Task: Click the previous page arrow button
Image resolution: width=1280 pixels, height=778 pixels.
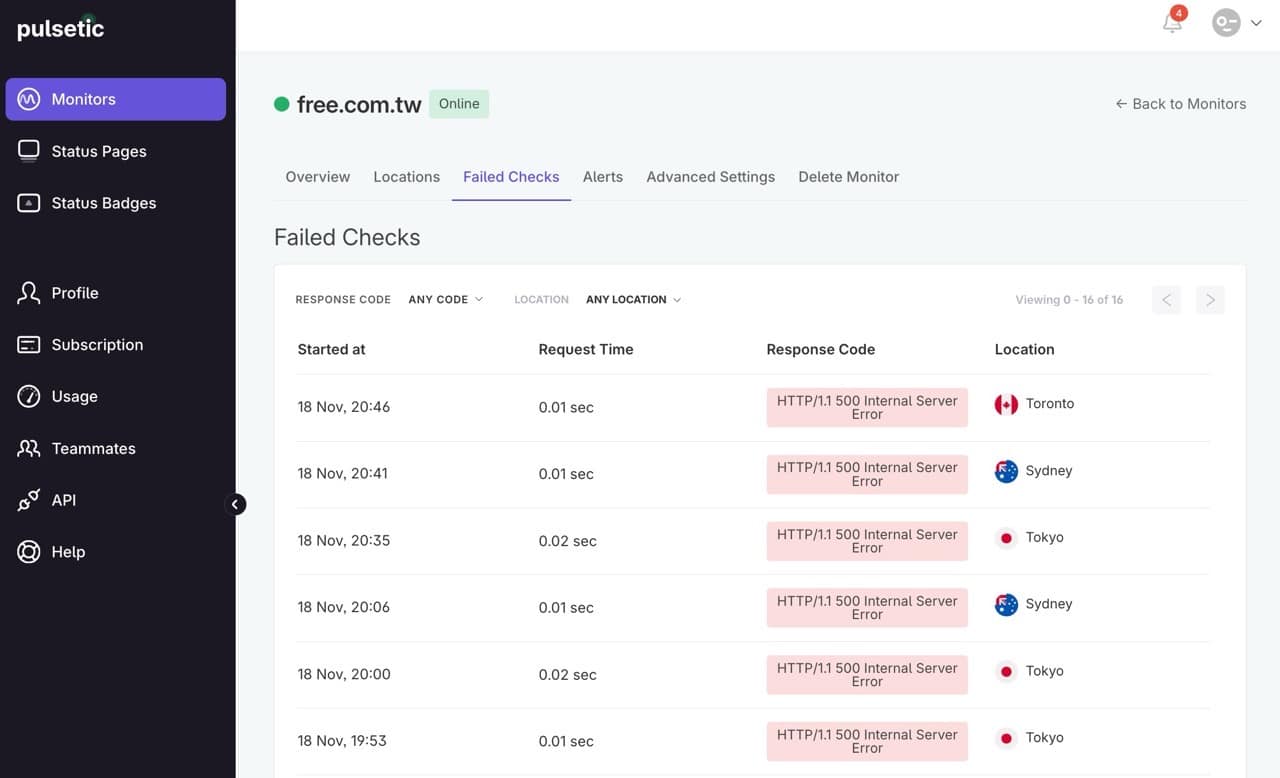Action: (1166, 300)
